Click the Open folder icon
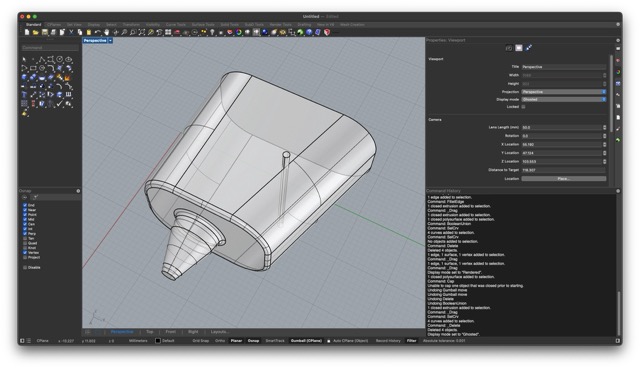Viewport: 640px width, 368px height. pos(36,32)
